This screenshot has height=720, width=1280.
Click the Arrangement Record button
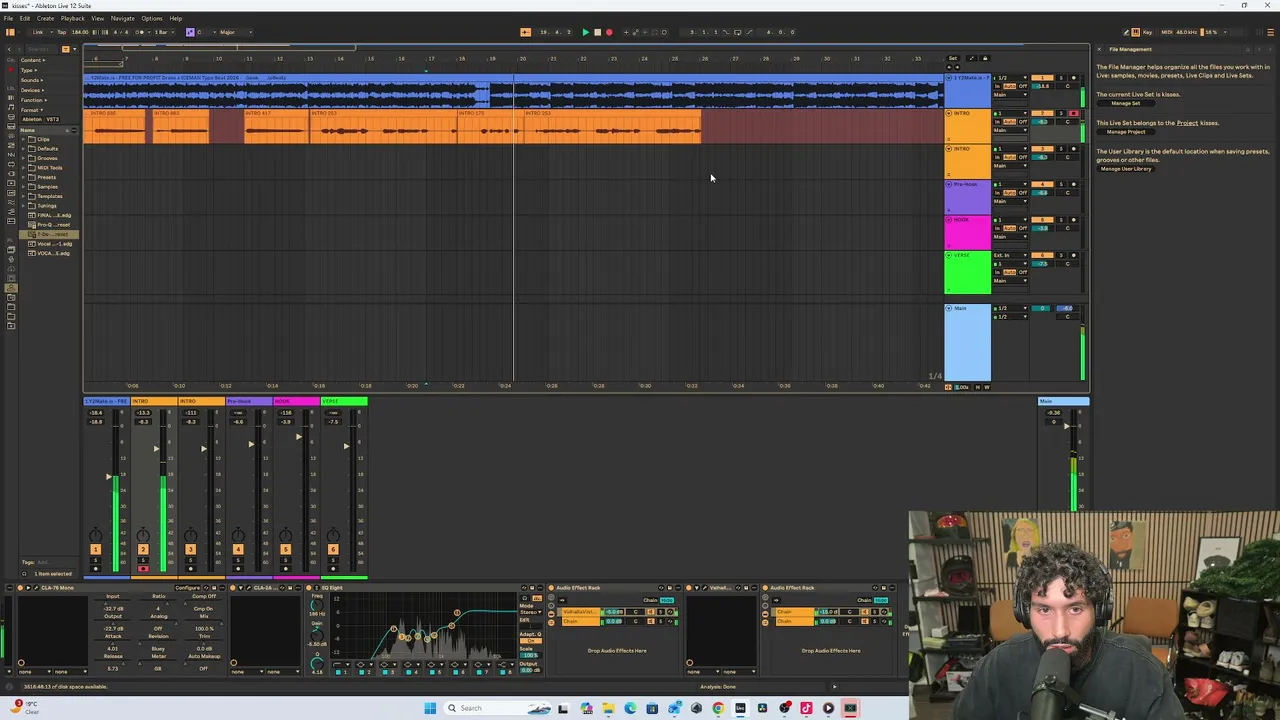(x=609, y=32)
